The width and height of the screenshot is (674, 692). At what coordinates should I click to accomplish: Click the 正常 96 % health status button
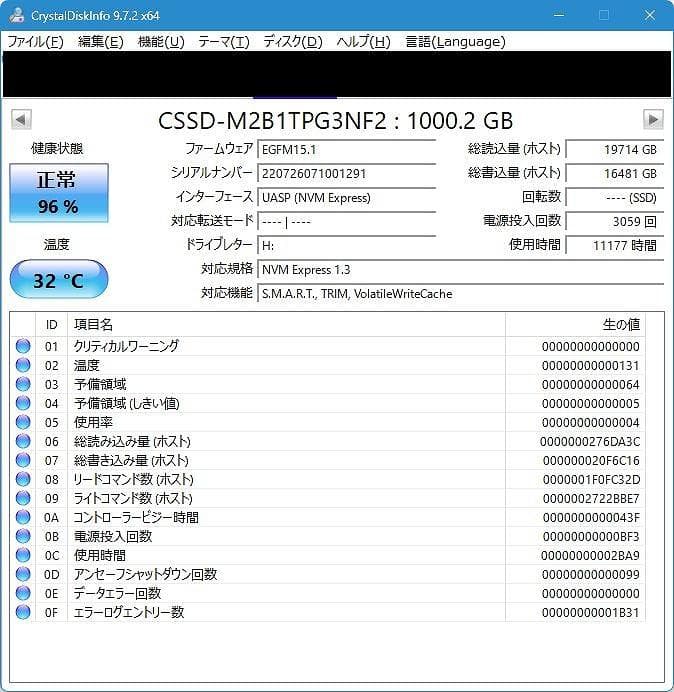pyautogui.click(x=59, y=193)
